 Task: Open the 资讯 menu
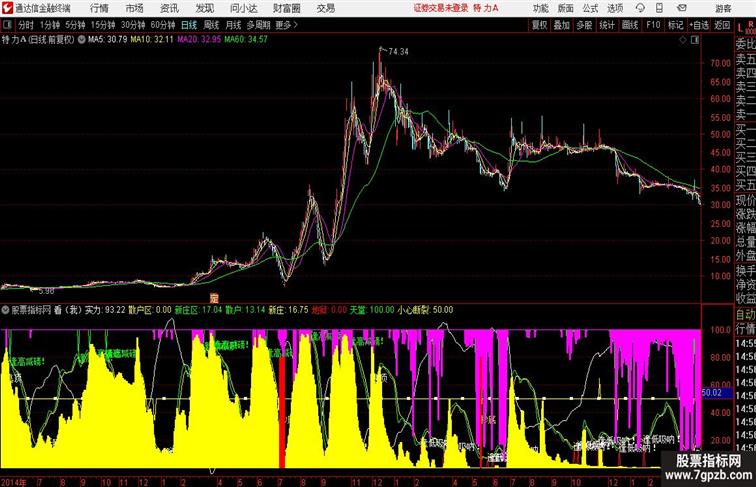tap(169, 8)
